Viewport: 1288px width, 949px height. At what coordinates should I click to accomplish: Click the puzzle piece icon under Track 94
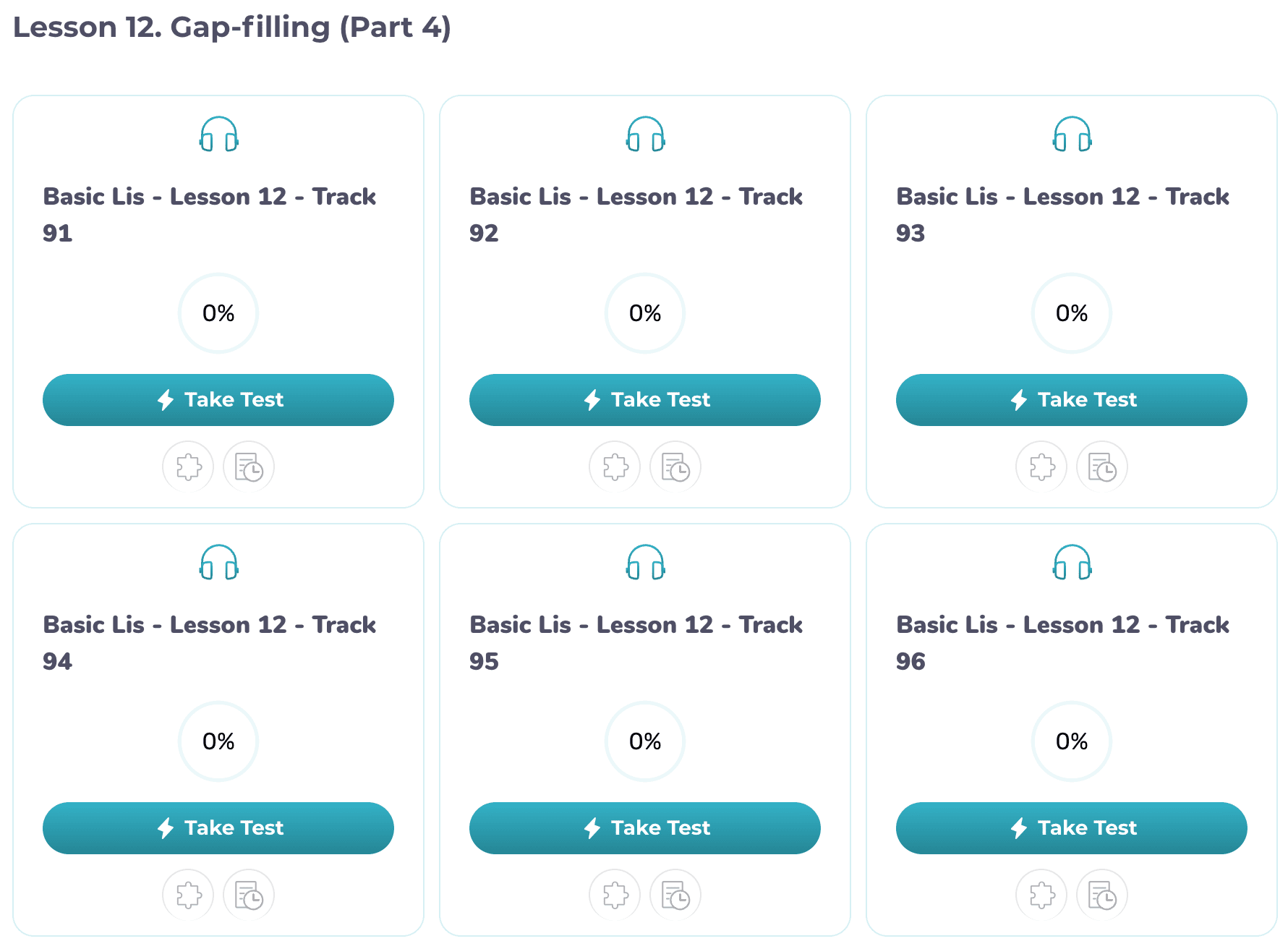click(188, 895)
